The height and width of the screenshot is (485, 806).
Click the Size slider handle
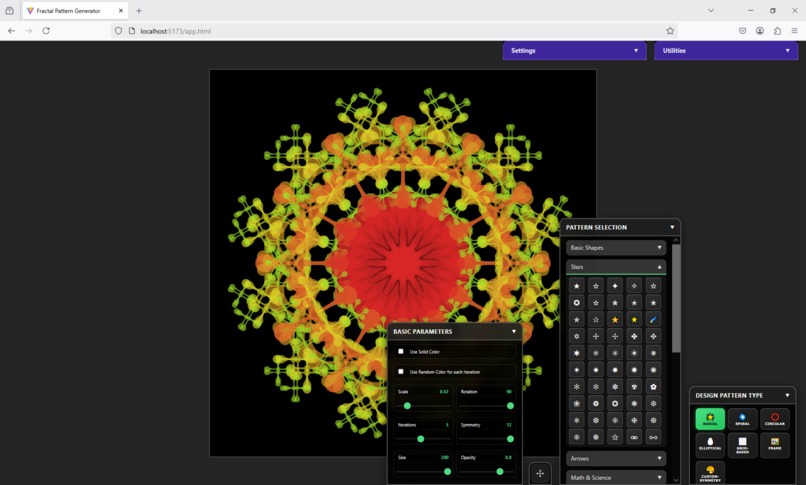pos(447,472)
